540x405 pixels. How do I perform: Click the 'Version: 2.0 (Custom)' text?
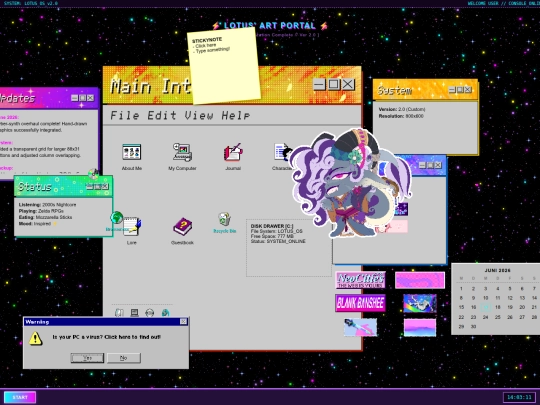click(x=402, y=109)
